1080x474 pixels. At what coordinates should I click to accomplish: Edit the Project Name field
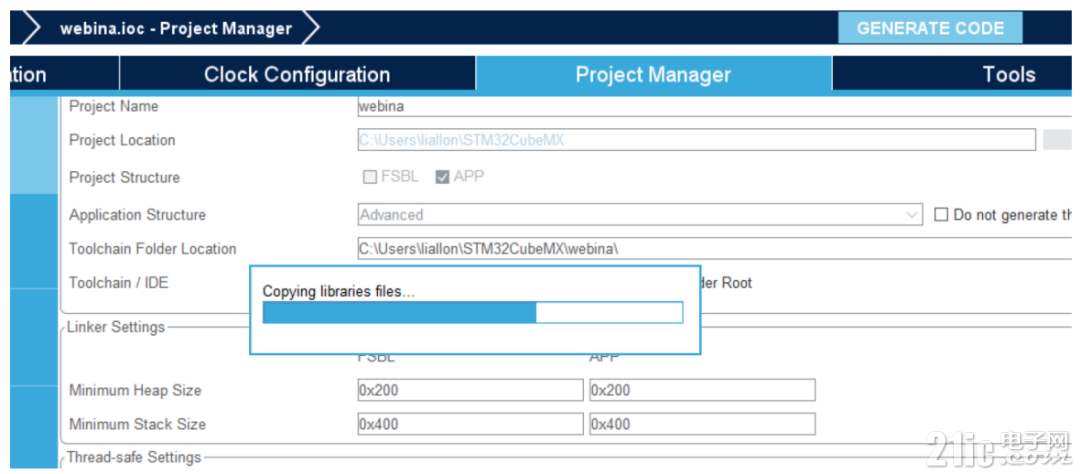pyautogui.click(x=714, y=106)
